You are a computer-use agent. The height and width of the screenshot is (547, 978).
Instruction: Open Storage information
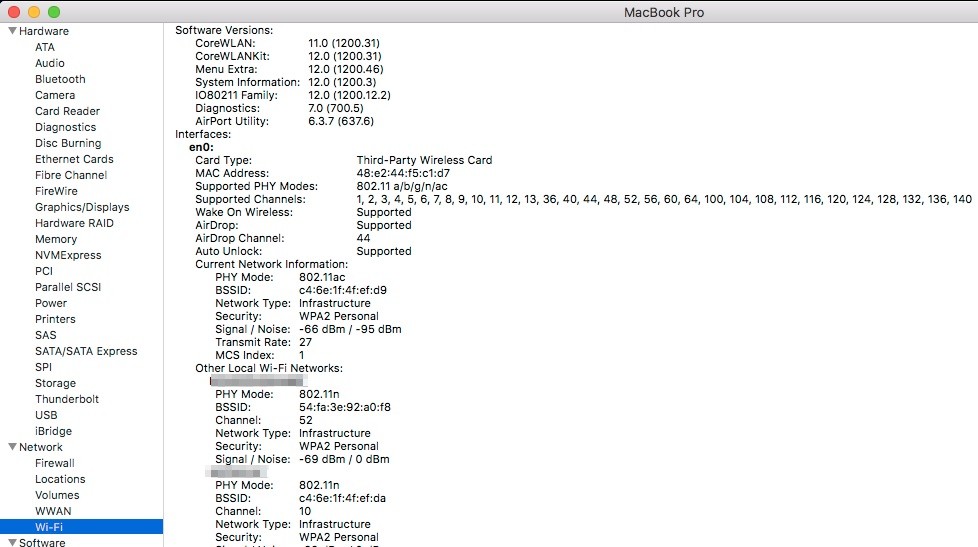click(56, 383)
